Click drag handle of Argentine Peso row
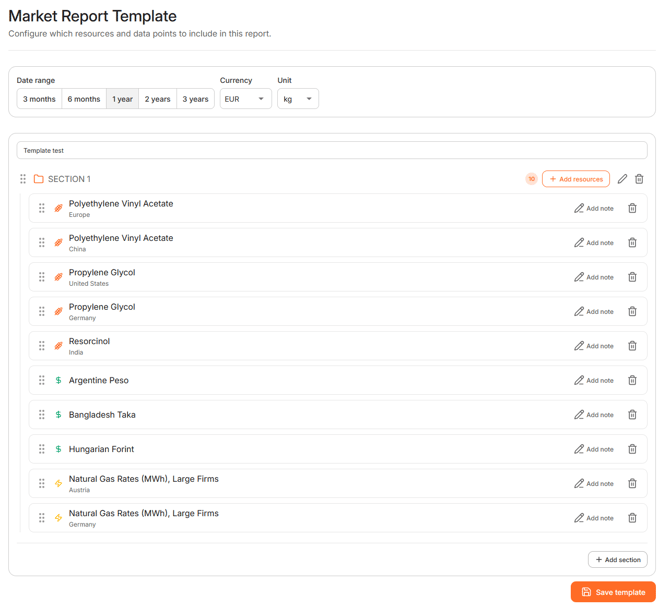Image resolution: width=670 pixels, height=609 pixels. point(41,380)
